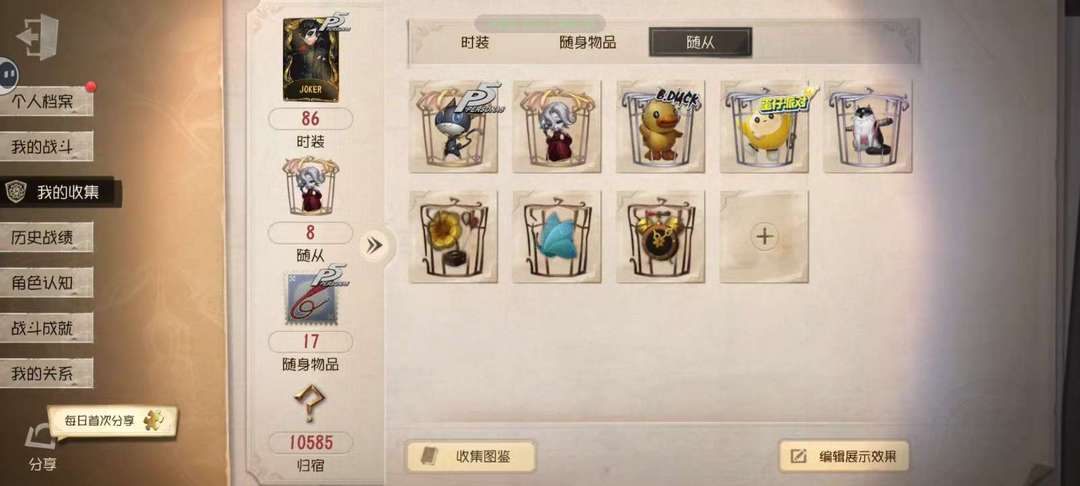This screenshot has width=1080, height=486.
Task: Expand panel with double-arrow chevron
Action: tap(375, 246)
